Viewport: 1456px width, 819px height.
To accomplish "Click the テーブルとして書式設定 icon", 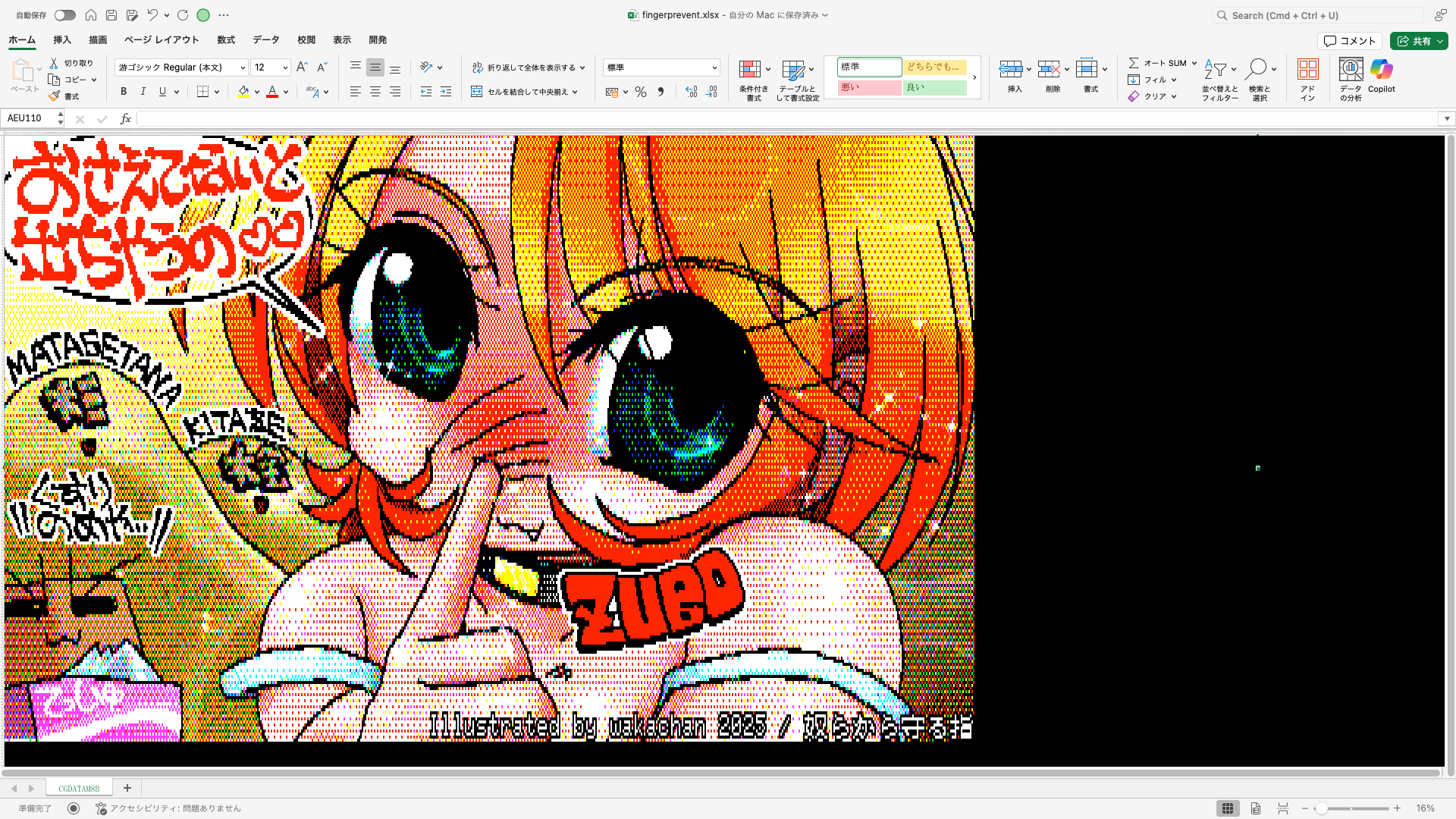I will tap(793, 71).
